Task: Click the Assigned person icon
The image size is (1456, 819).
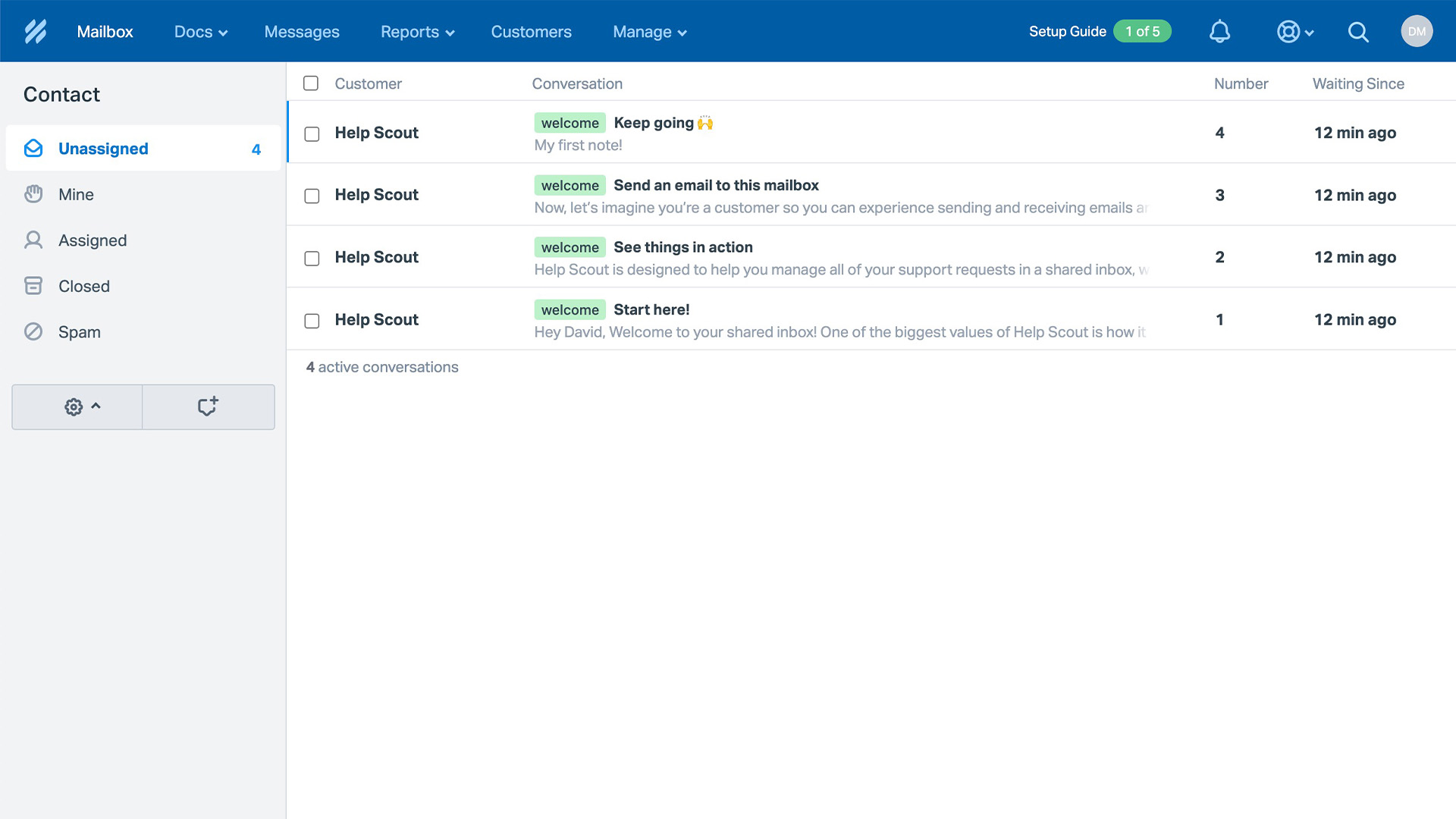Action: coord(33,240)
